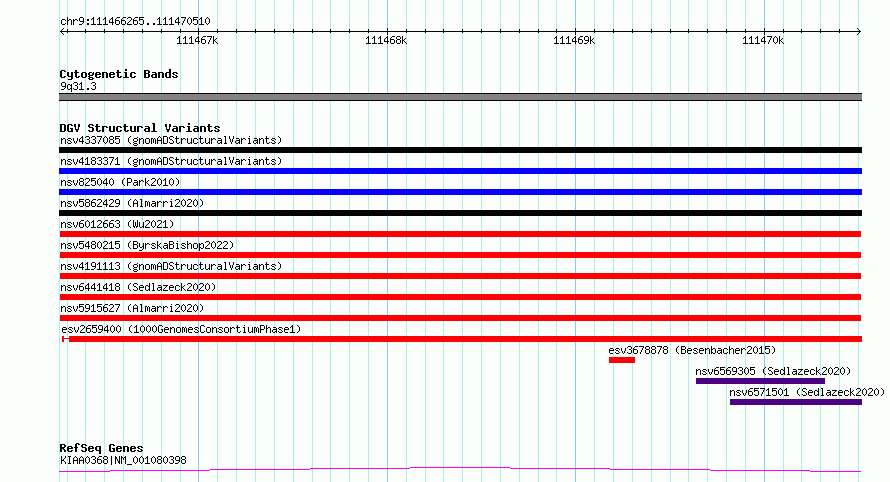Click the 111468k ruler label
Viewport: 890px width, 482px height.
pos(386,40)
